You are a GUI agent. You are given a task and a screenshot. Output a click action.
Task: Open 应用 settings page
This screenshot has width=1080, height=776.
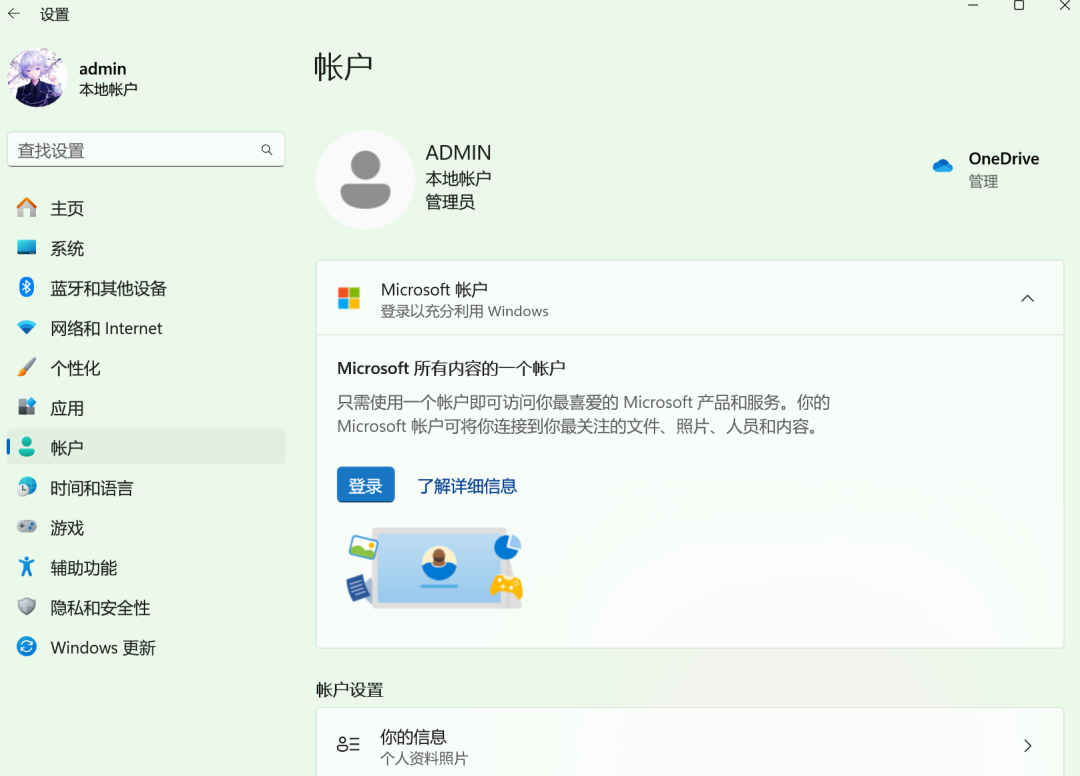tap(145, 408)
